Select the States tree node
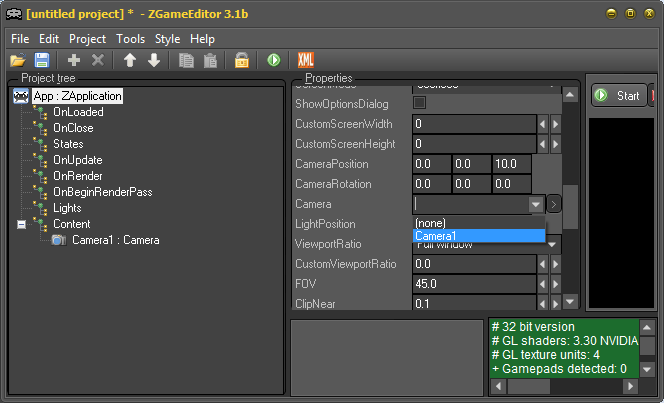Viewport: 664px width, 403px height. [68, 144]
